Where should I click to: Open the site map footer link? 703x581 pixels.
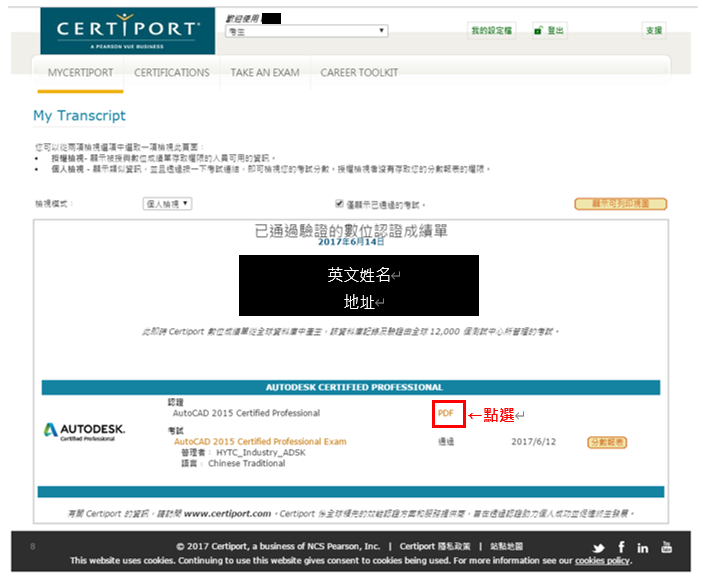pyautogui.click(x=506, y=546)
